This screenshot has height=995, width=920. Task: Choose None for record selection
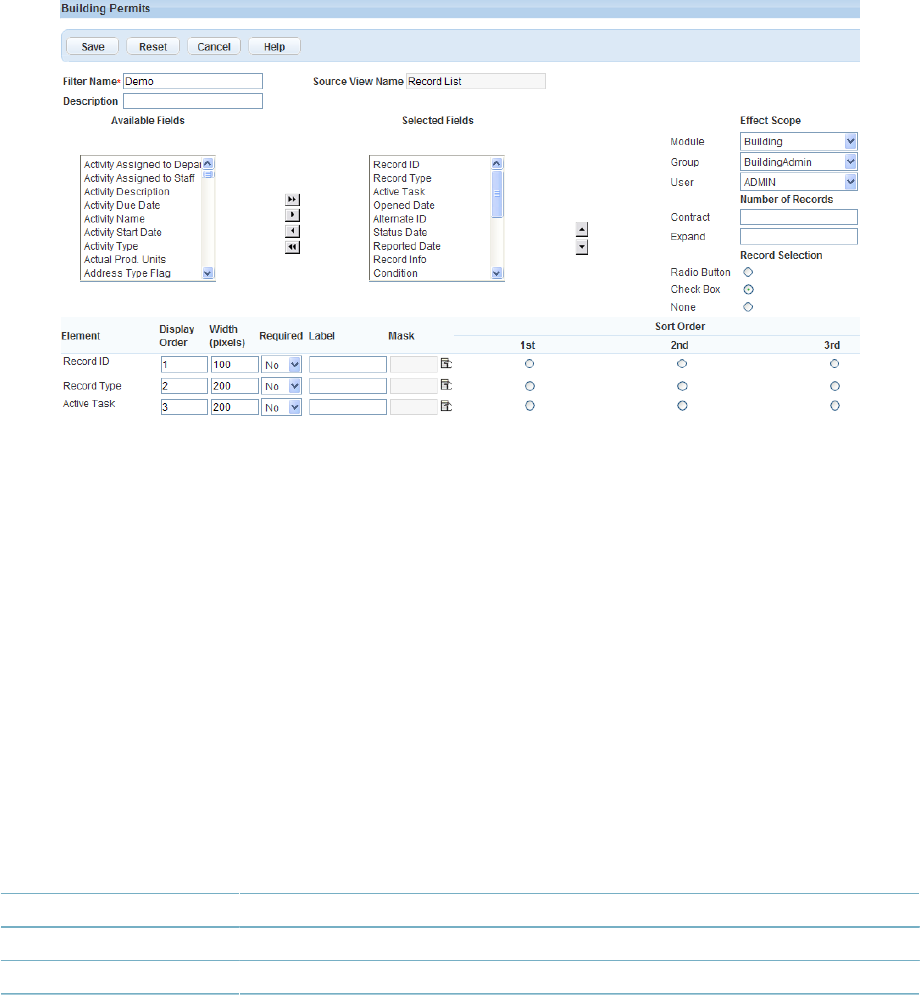tap(749, 307)
